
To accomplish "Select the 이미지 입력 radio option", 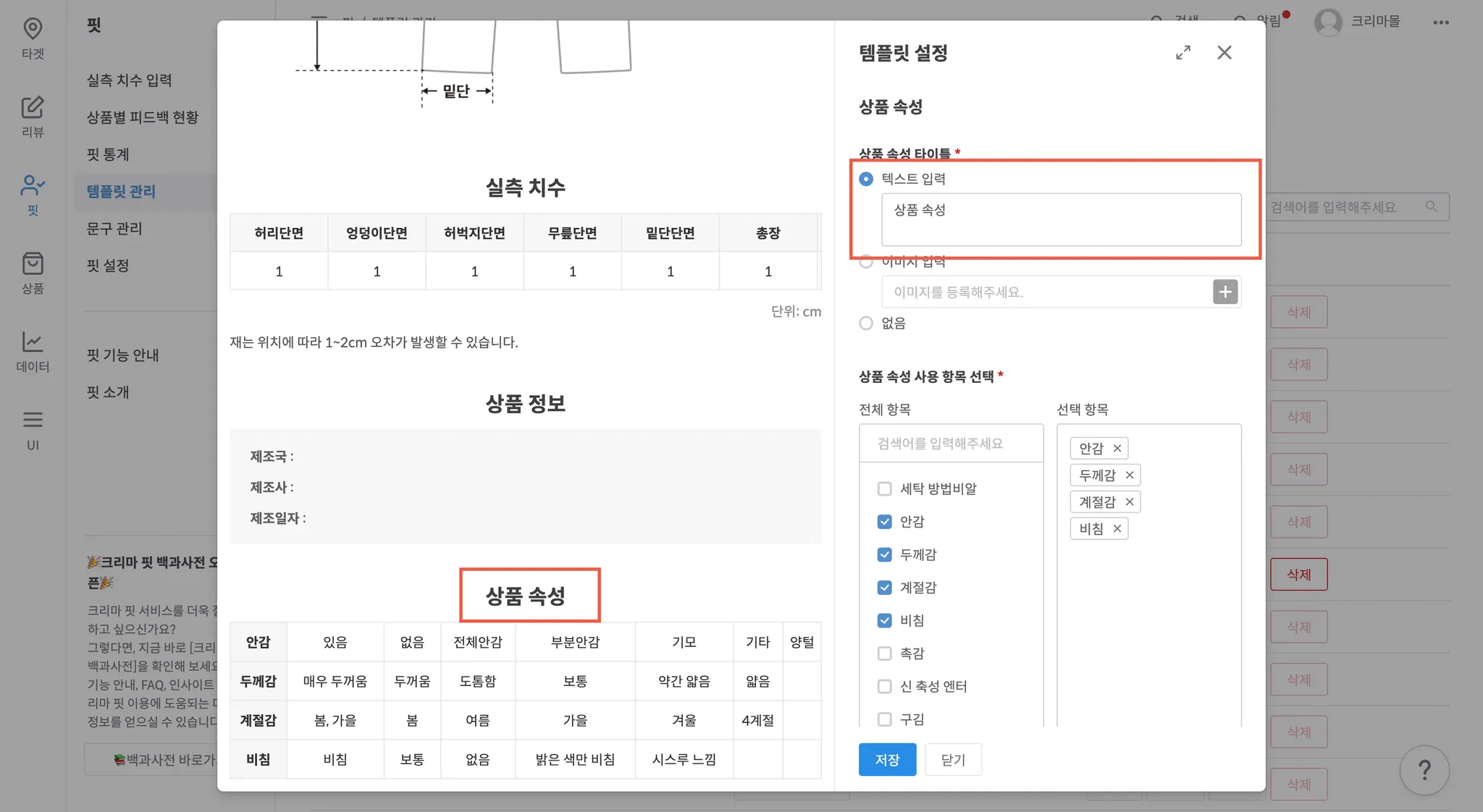I will (x=866, y=262).
